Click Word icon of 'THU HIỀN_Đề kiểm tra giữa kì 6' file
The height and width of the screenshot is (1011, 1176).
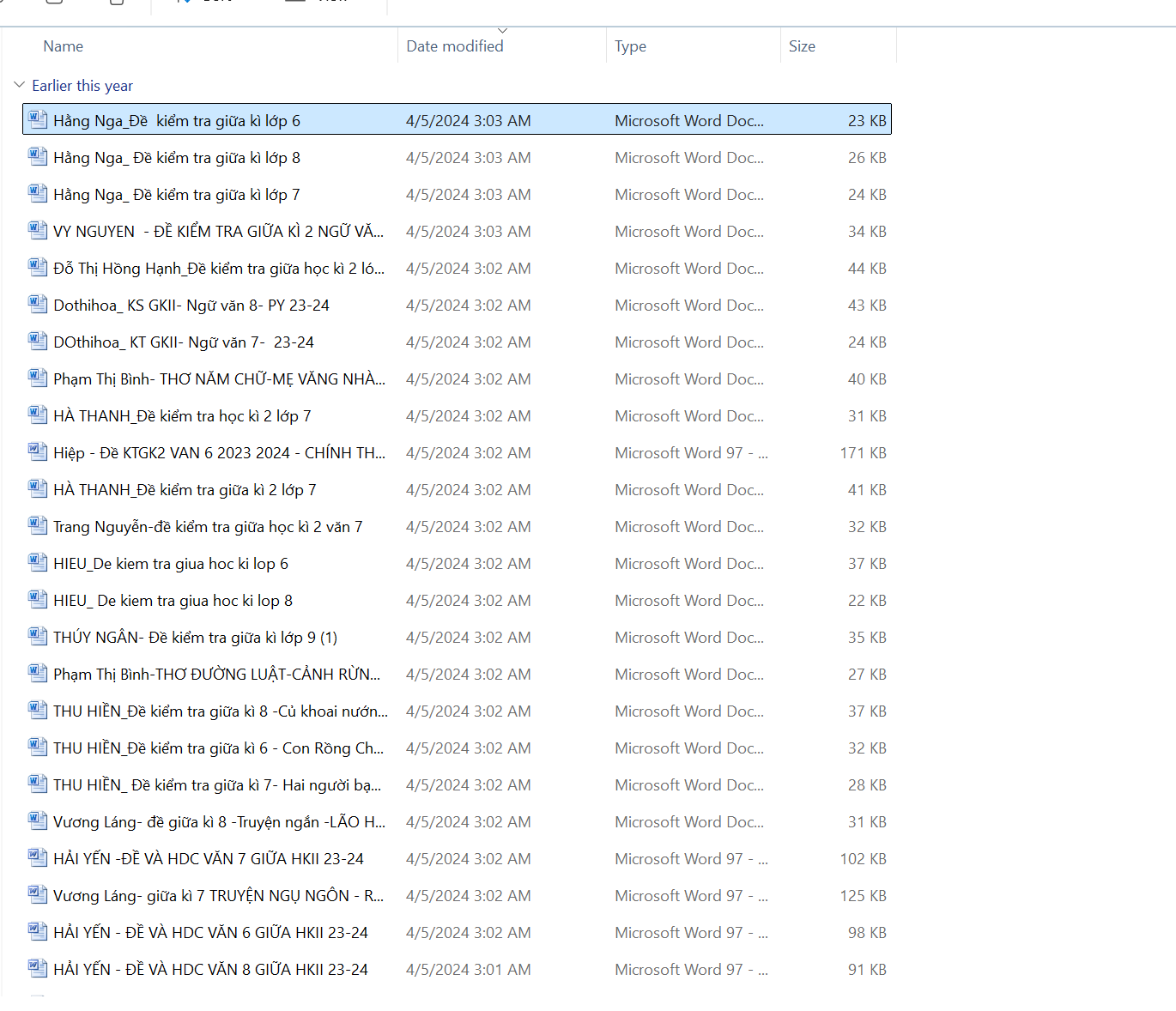38,747
